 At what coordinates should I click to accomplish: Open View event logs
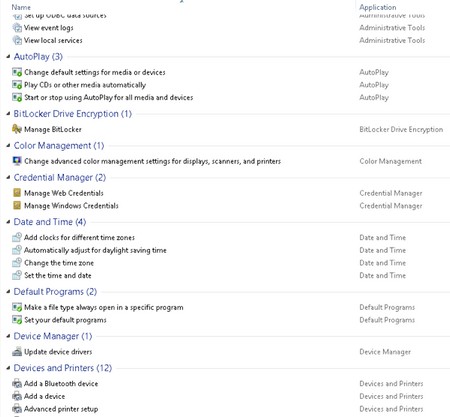49,28
